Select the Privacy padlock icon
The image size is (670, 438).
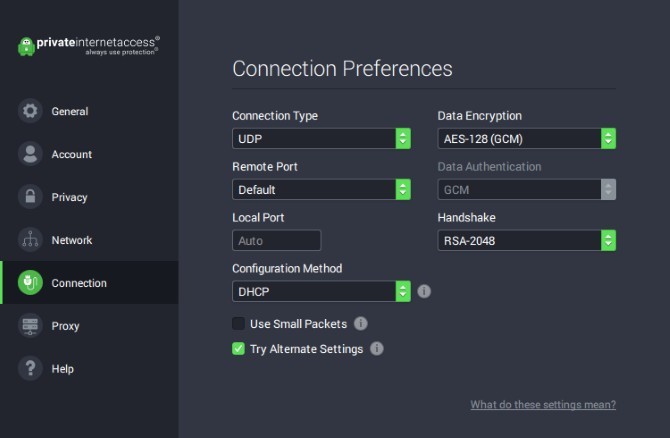[30, 197]
